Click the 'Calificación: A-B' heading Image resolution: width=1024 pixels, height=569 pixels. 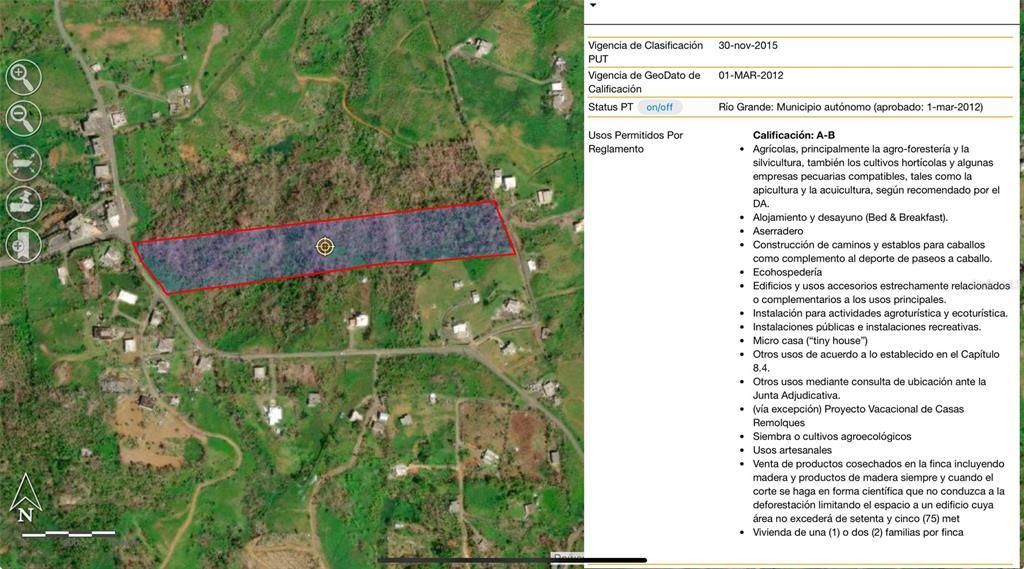coord(793,135)
